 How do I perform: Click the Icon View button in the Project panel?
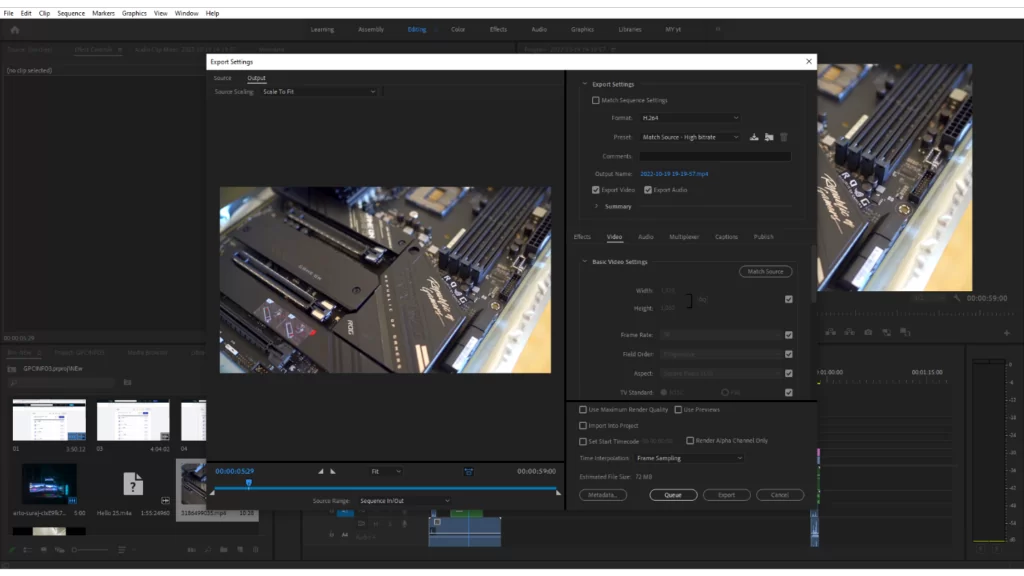(44, 550)
